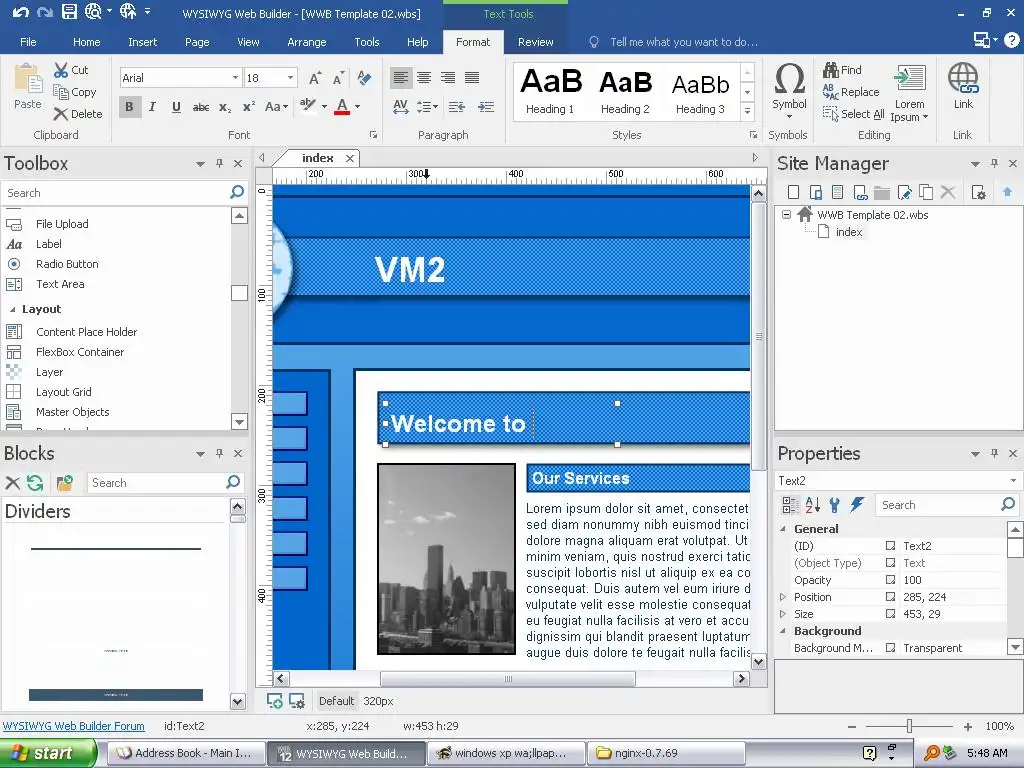Open the font color dropdown arrow
The width and height of the screenshot is (1024, 768).
[x=357, y=107]
